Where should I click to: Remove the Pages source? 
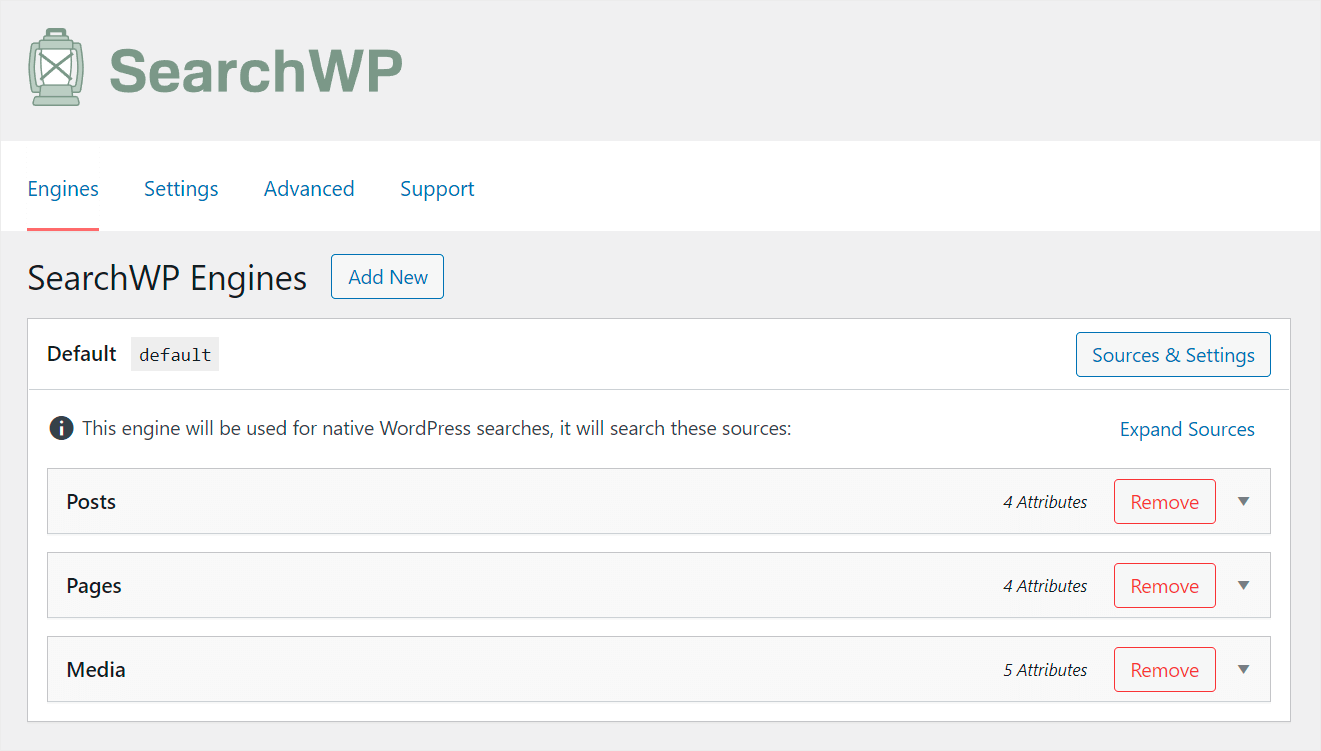tap(1165, 586)
